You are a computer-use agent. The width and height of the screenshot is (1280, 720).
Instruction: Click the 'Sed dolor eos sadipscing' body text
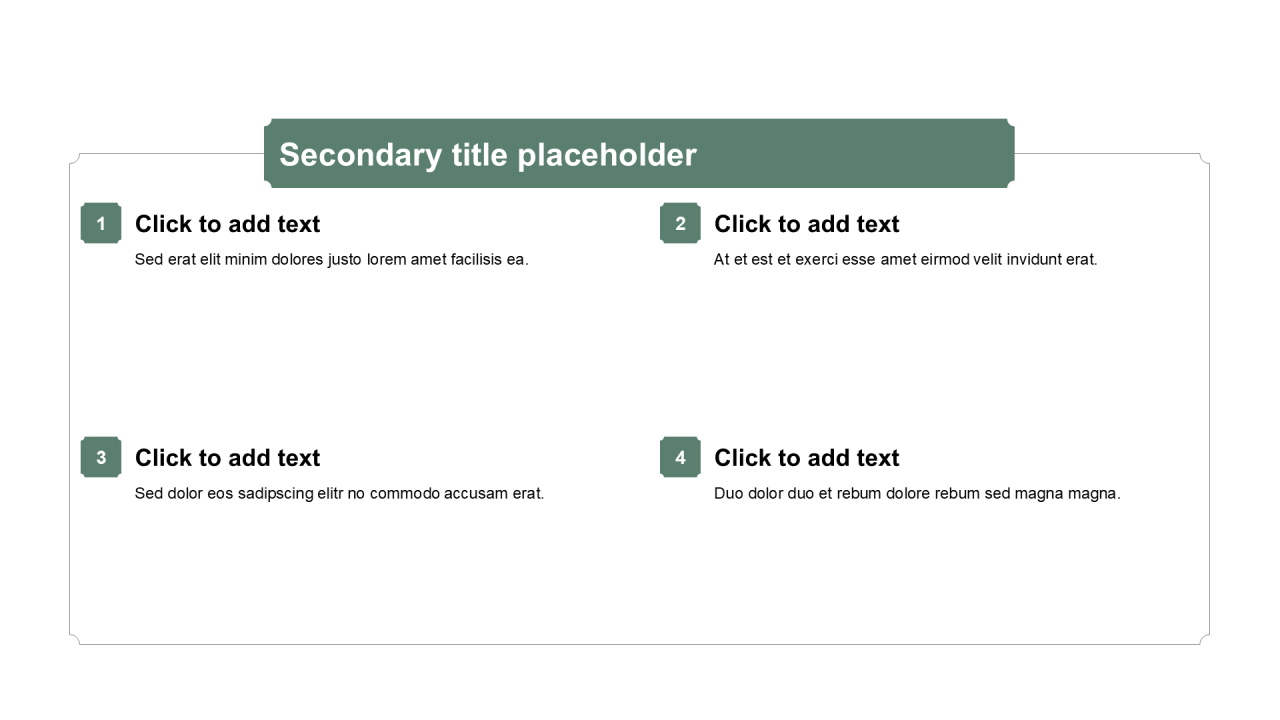pos(339,494)
